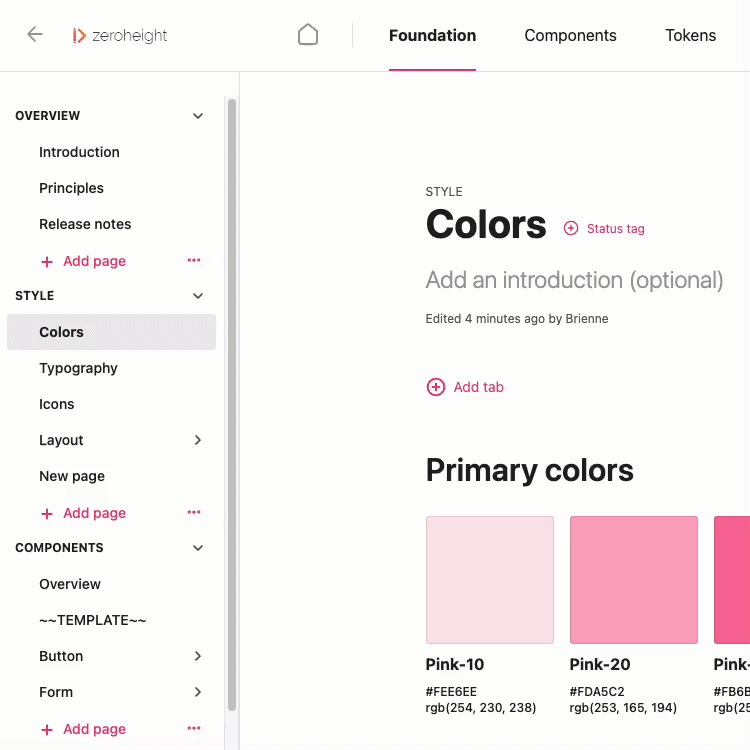Viewport: 750px width, 750px height.
Task: Click plus icon of Style Add page
Action: (47, 514)
